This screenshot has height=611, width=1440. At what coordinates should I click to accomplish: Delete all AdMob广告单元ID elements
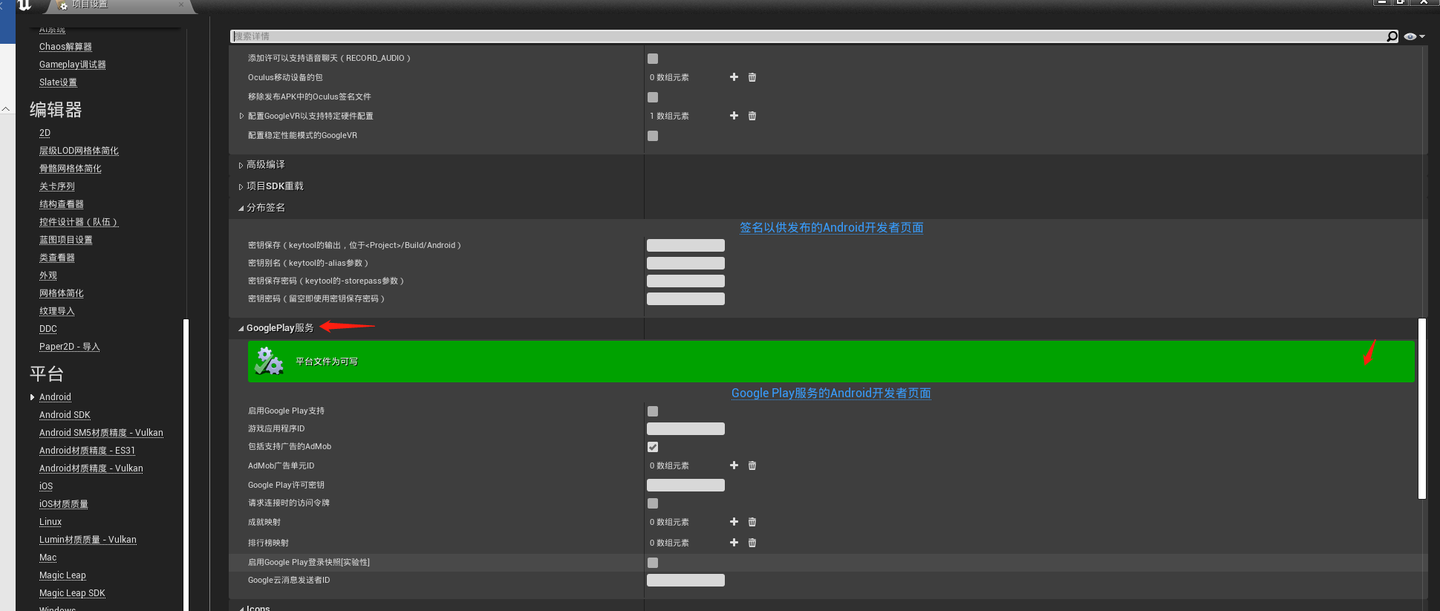752,465
